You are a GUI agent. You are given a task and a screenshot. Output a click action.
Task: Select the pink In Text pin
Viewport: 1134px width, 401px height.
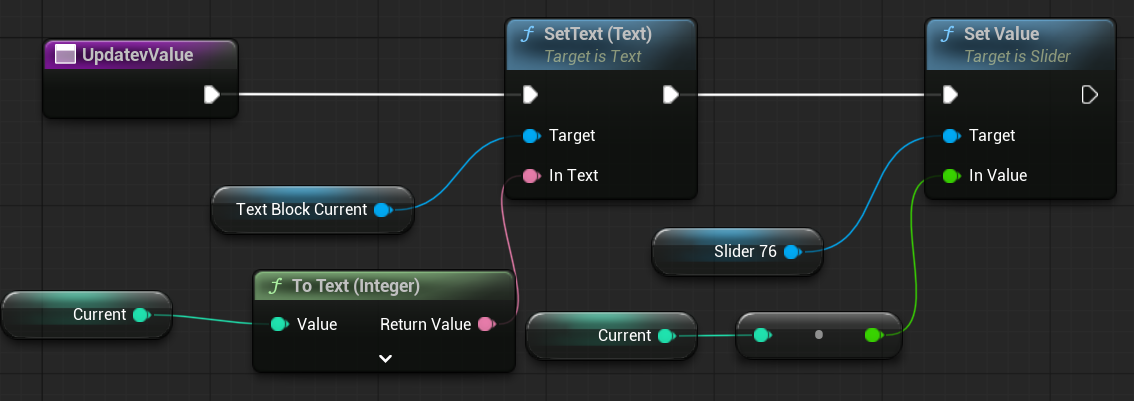click(x=531, y=176)
